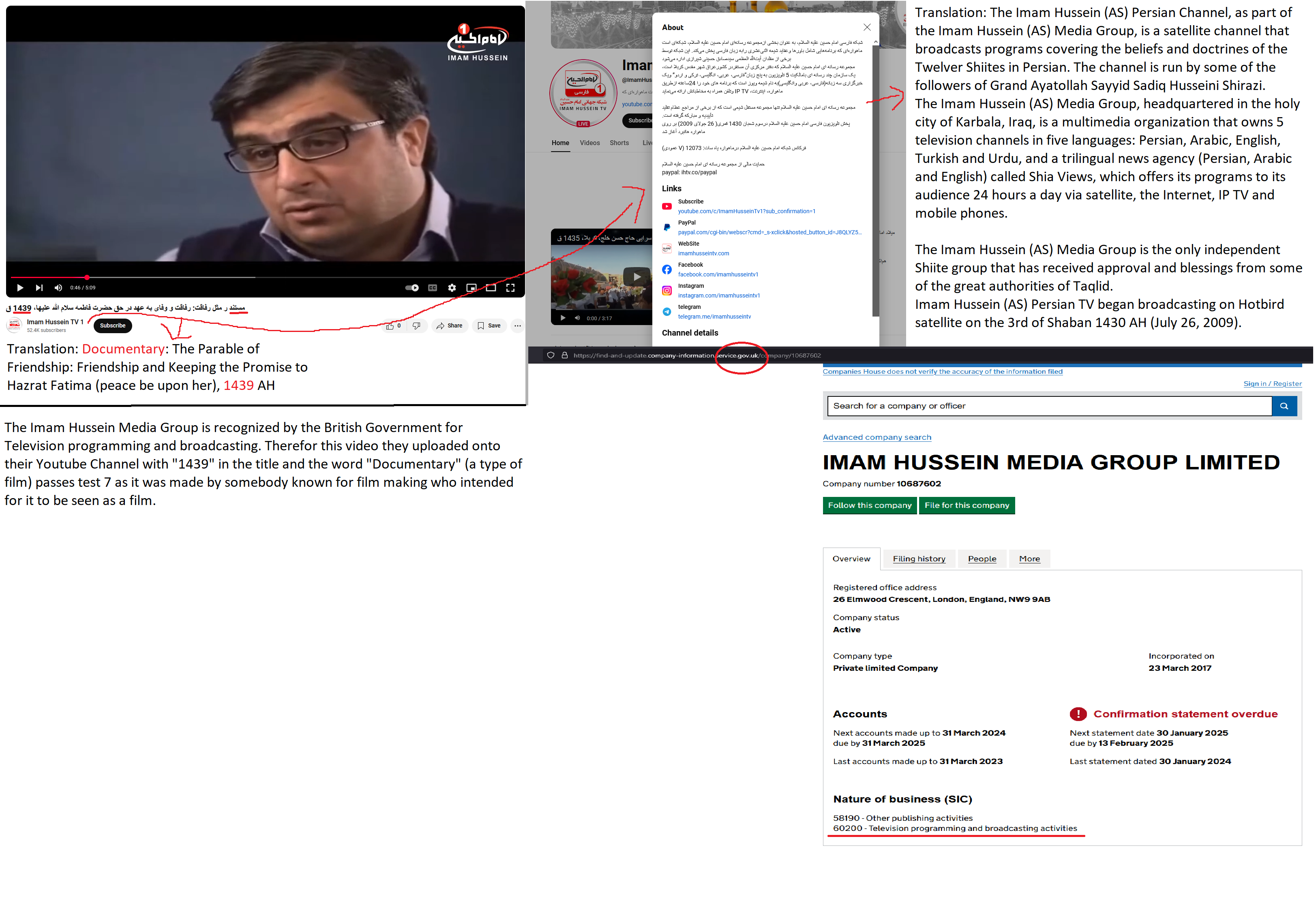This screenshot has height=916, width=1316.
Task: Click the browser address bar URL
Action: click(697, 356)
